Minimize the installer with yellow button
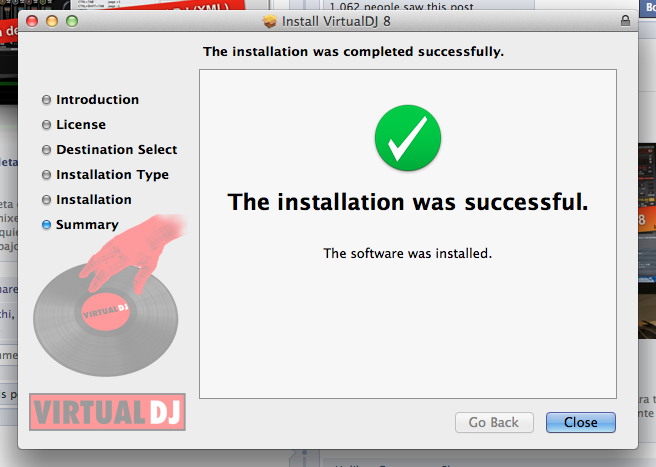The image size is (656, 467). click(52, 21)
